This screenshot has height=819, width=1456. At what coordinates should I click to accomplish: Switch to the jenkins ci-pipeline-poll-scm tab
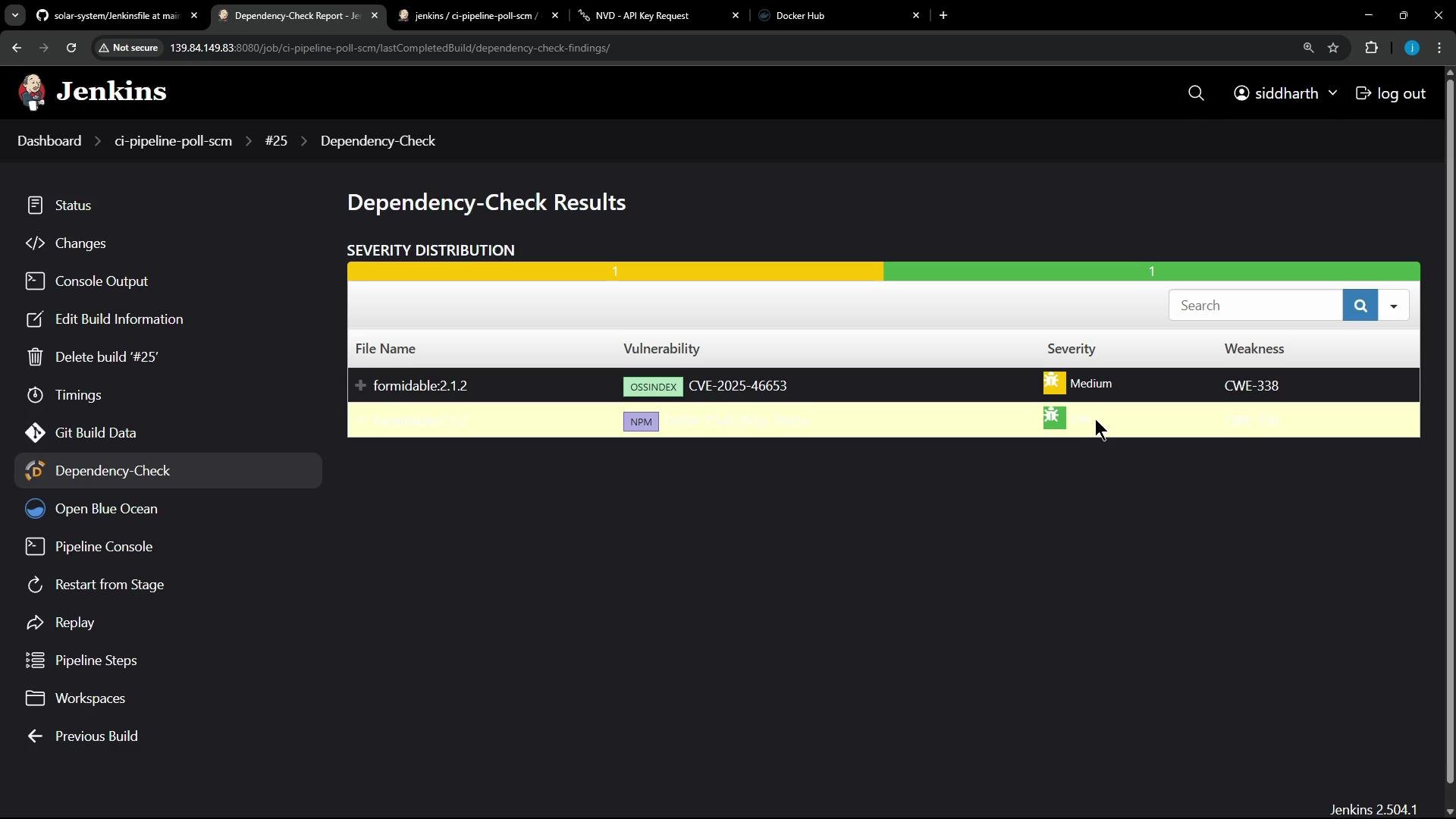coord(478,15)
